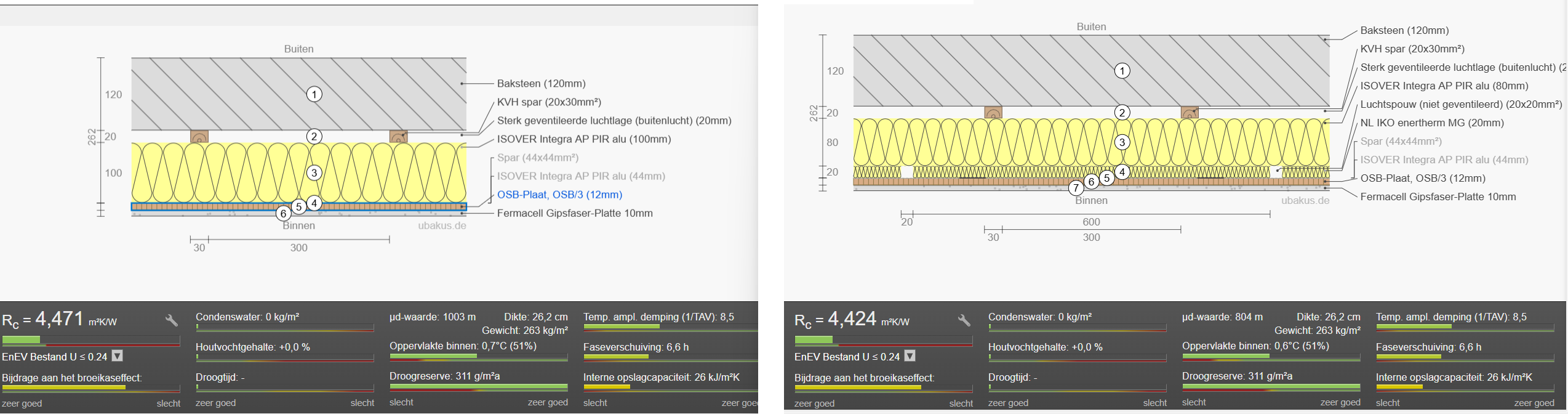
Task: Select Baksteen (120mm) label in right diagram
Action: click(x=1405, y=31)
